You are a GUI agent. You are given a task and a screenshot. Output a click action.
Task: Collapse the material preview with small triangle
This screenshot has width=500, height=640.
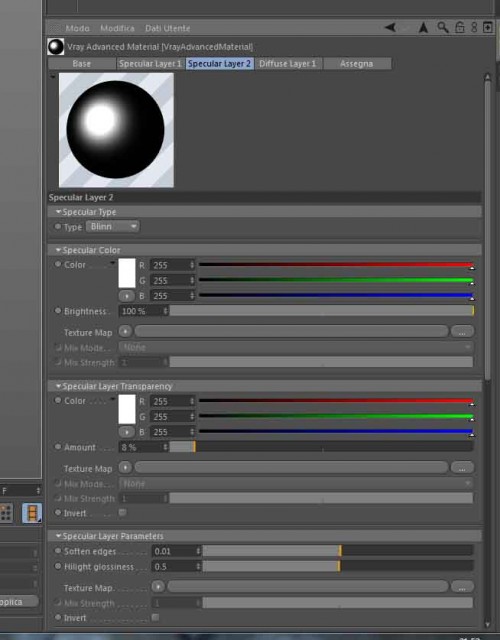(53, 76)
